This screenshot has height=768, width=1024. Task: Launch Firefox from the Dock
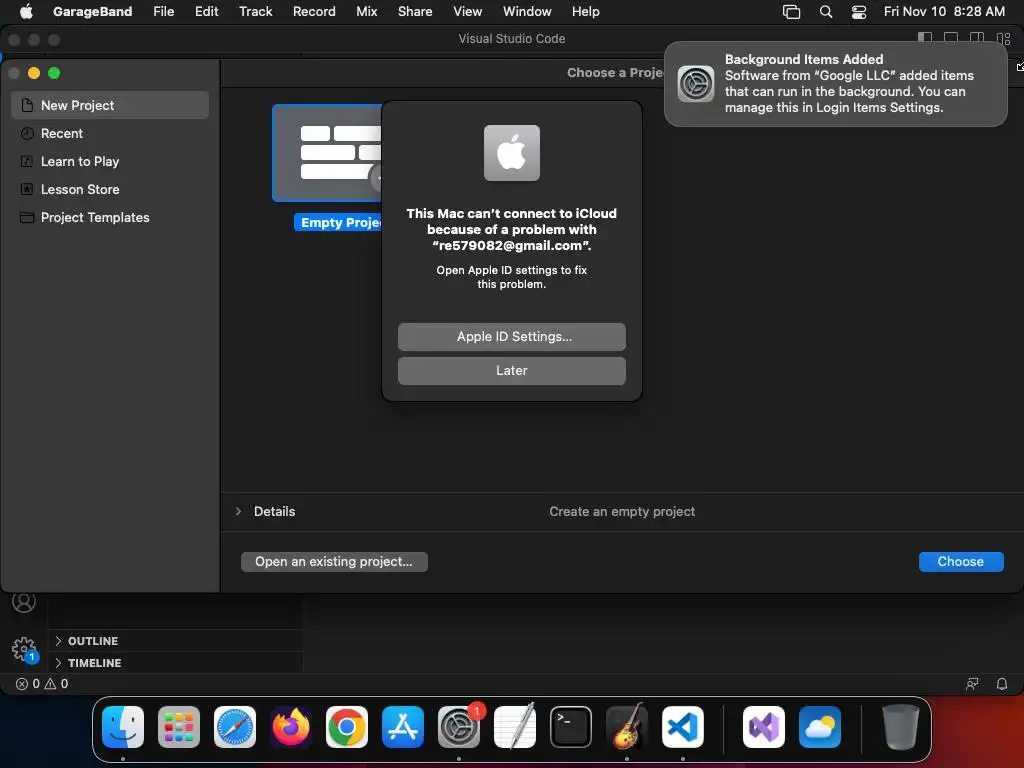(291, 727)
